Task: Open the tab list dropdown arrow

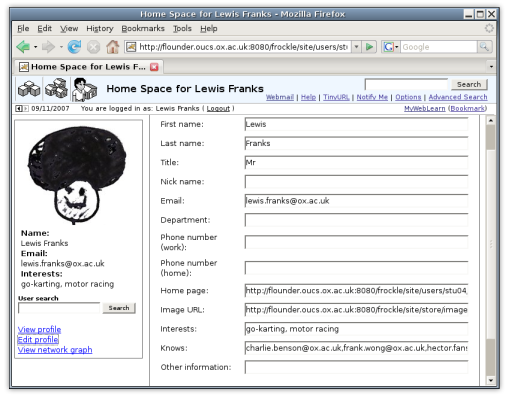Action: coord(491,67)
